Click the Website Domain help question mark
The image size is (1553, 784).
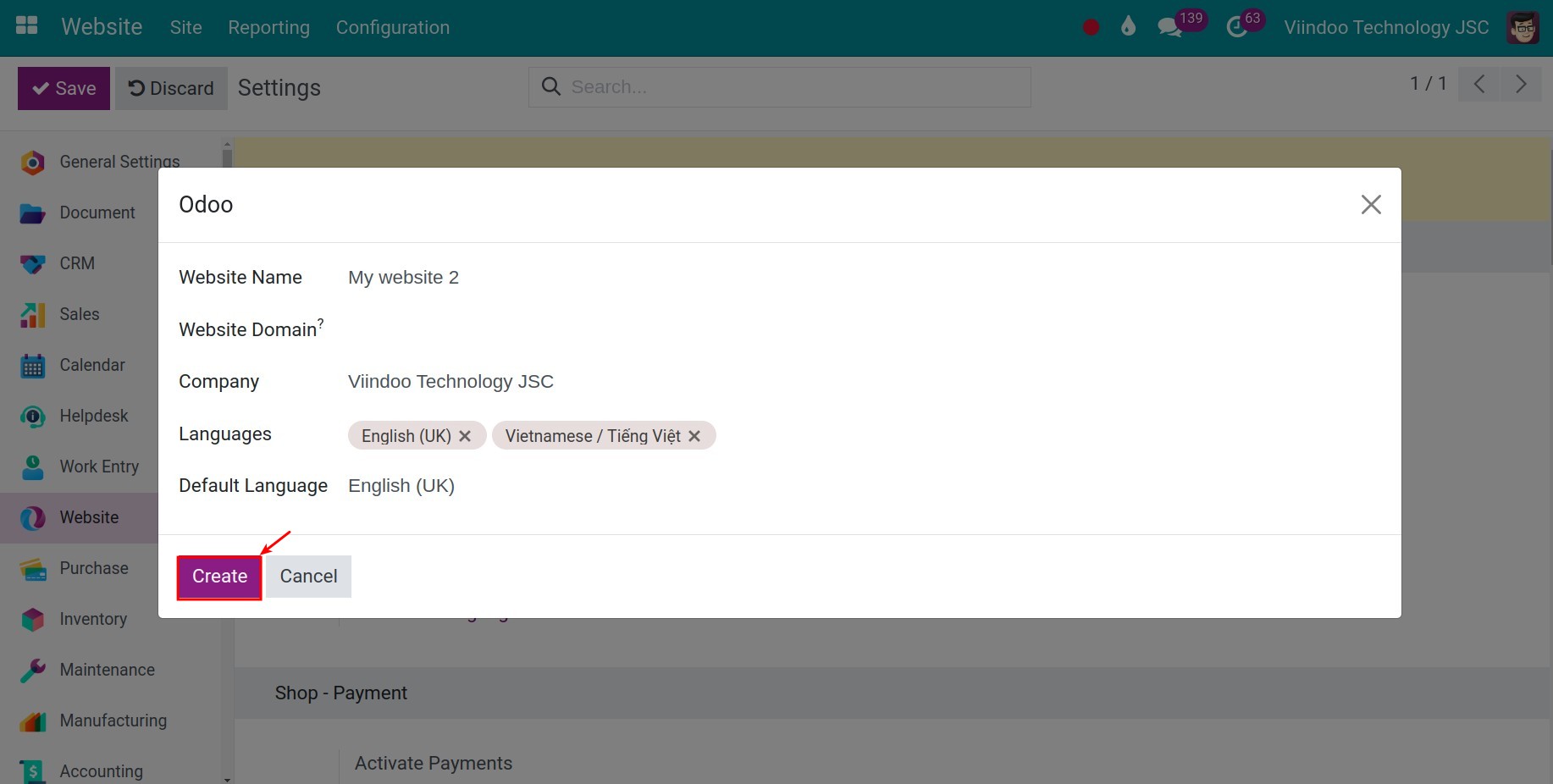[x=320, y=323]
